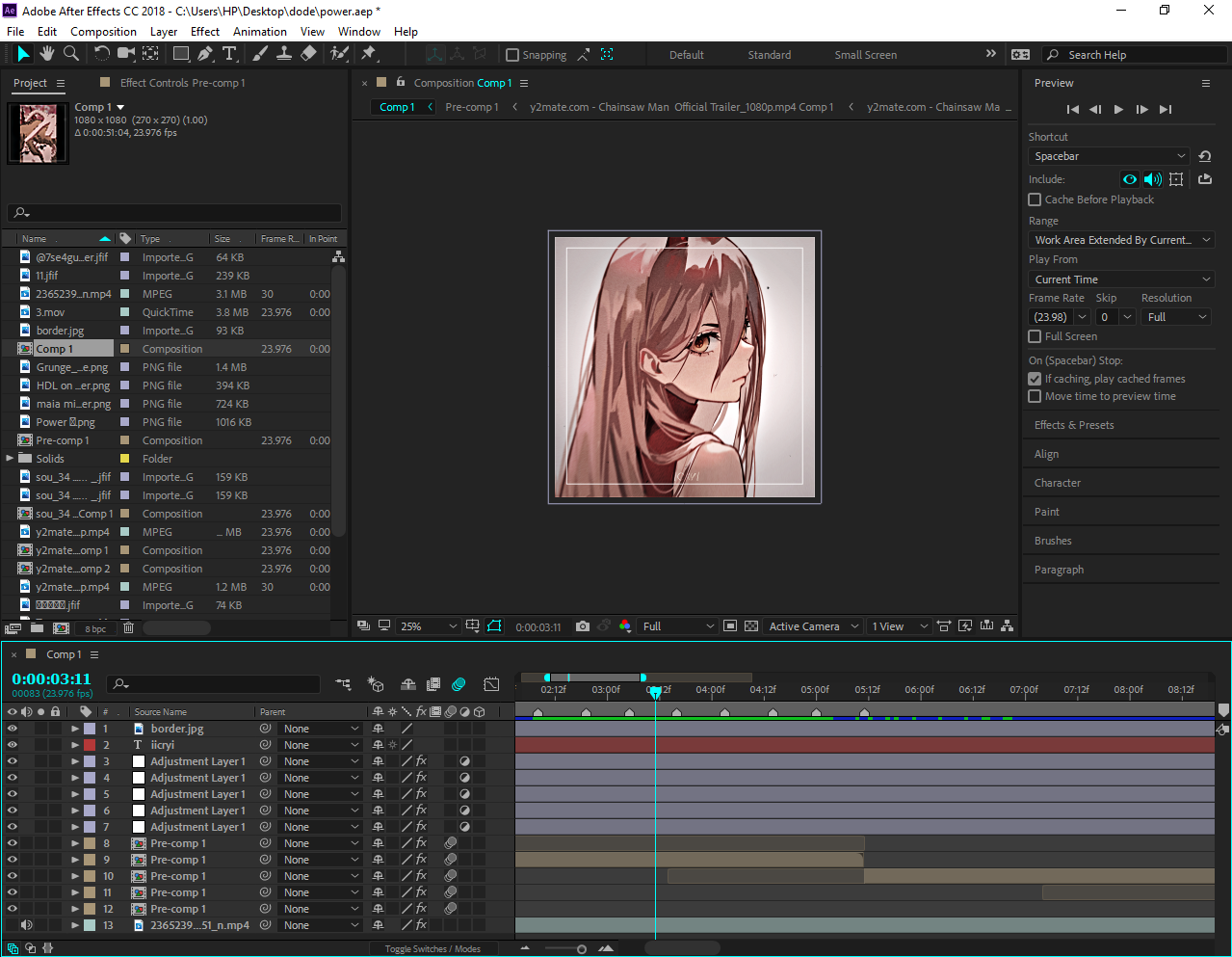This screenshot has height=957, width=1232.
Task: Open the Spacebar shortcut dropdown
Action: (x=1111, y=156)
